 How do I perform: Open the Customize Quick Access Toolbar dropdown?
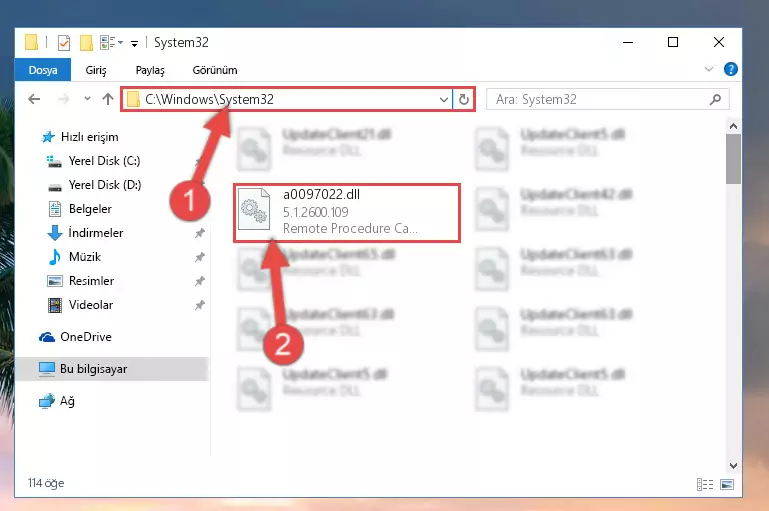[134, 44]
